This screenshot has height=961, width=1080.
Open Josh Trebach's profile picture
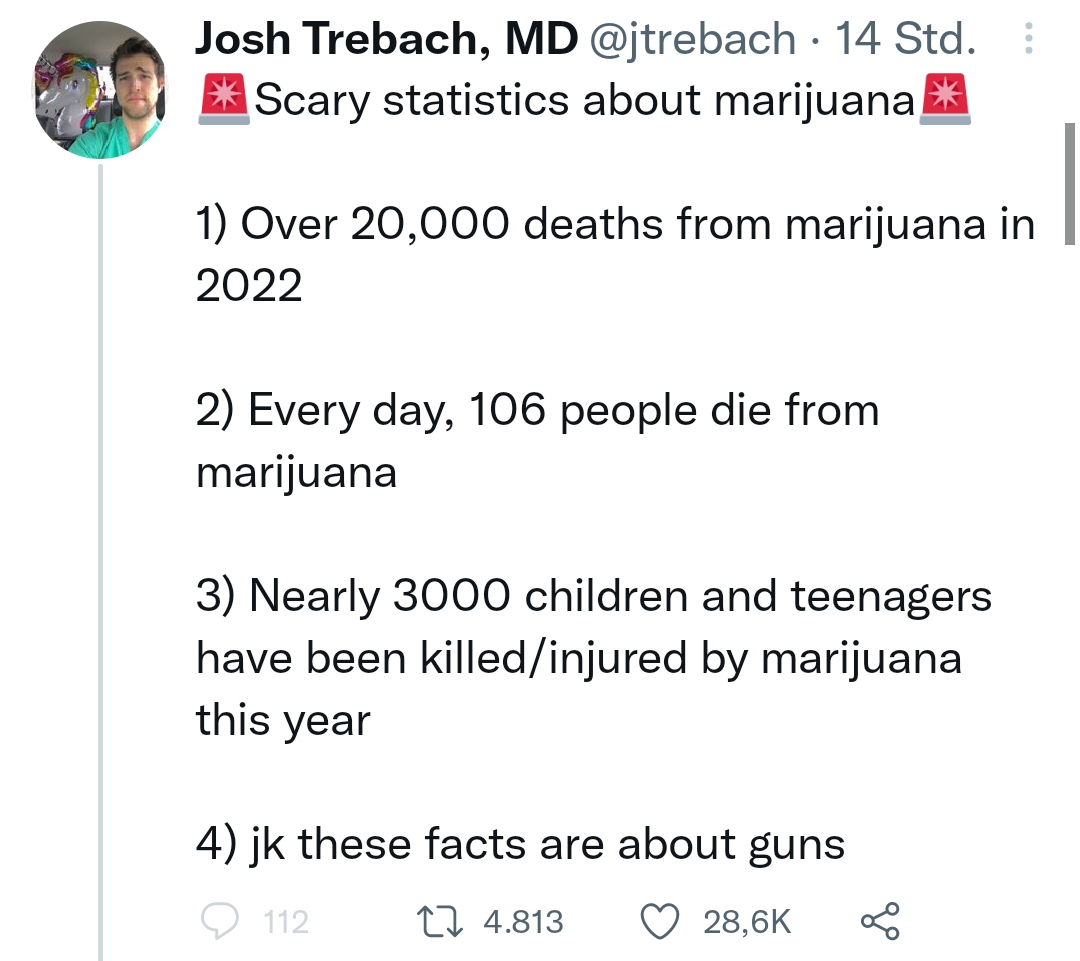tap(101, 90)
